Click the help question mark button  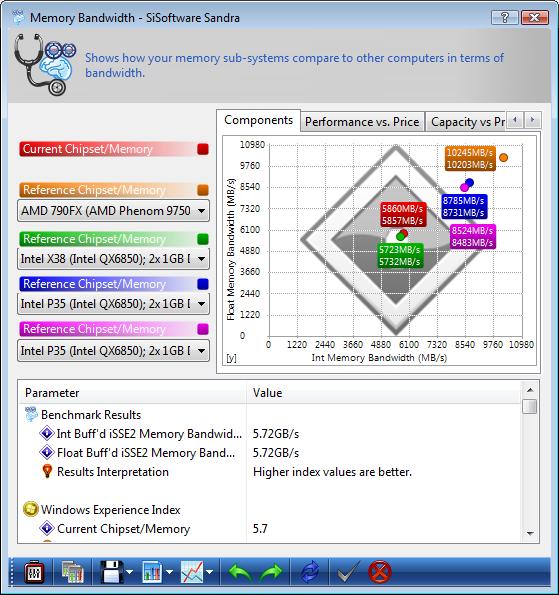tap(504, 17)
